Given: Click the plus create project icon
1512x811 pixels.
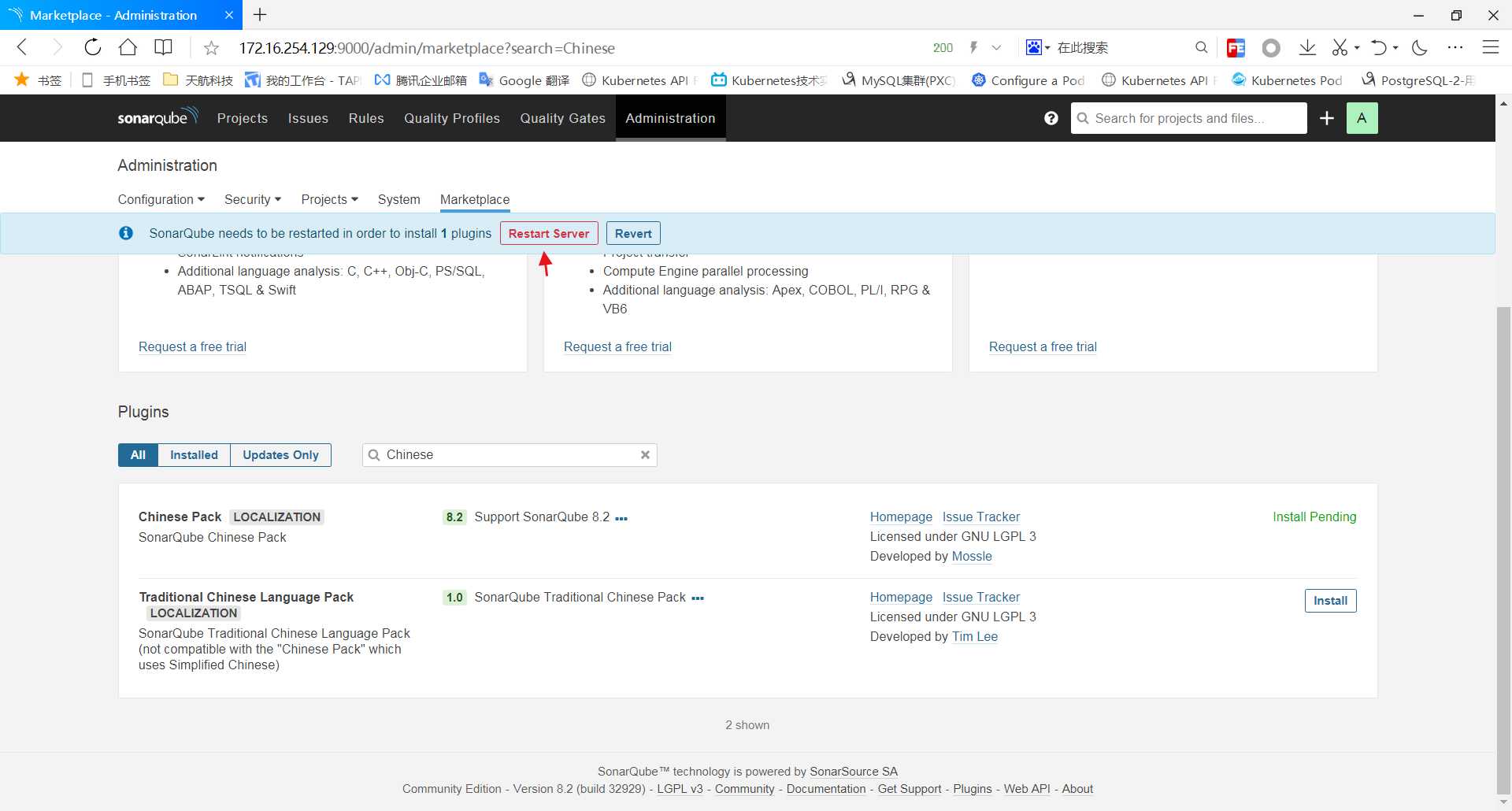Looking at the screenshot, I should click(1327, 118).
